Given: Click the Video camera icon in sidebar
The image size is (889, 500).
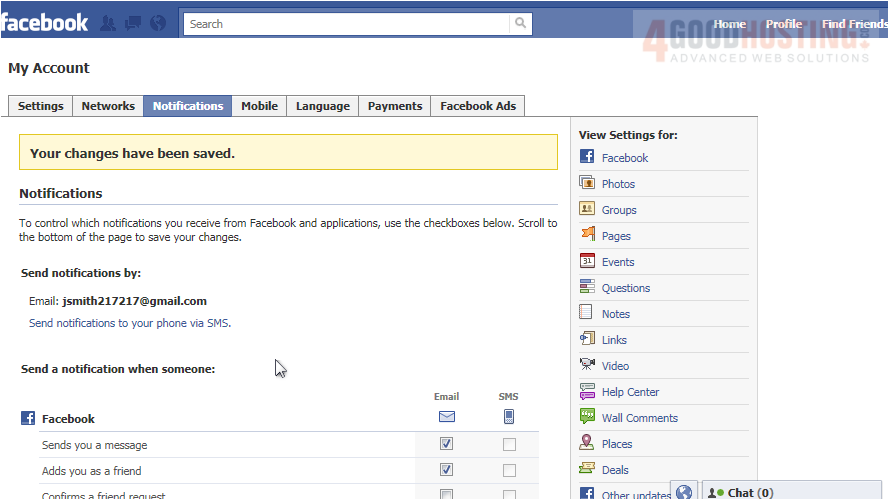Looking at the screenshot, I should pos(587,365).
